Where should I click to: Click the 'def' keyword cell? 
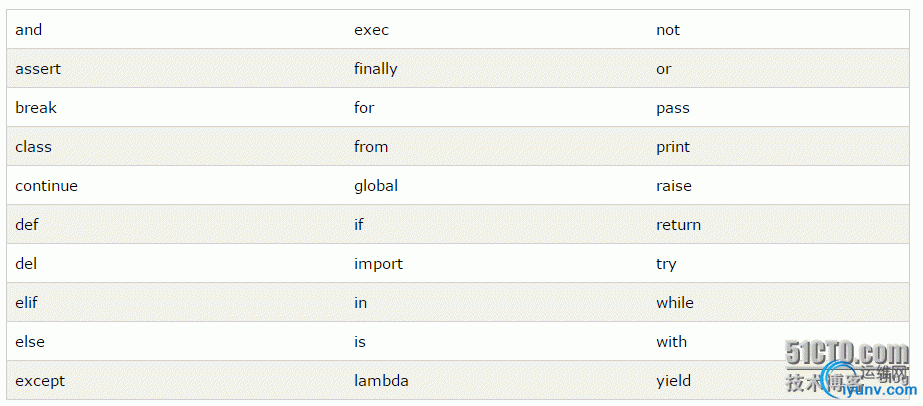(27, 225)
